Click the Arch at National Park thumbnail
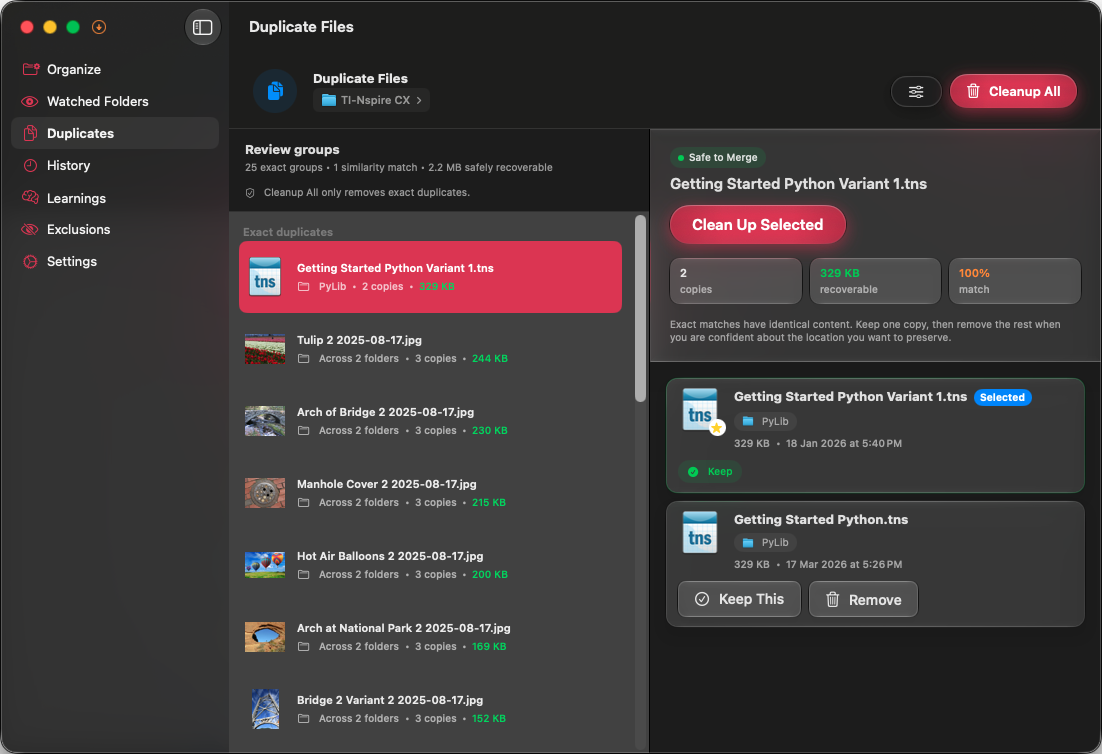Screen dimensions: 1102x754 pos(265,637)
